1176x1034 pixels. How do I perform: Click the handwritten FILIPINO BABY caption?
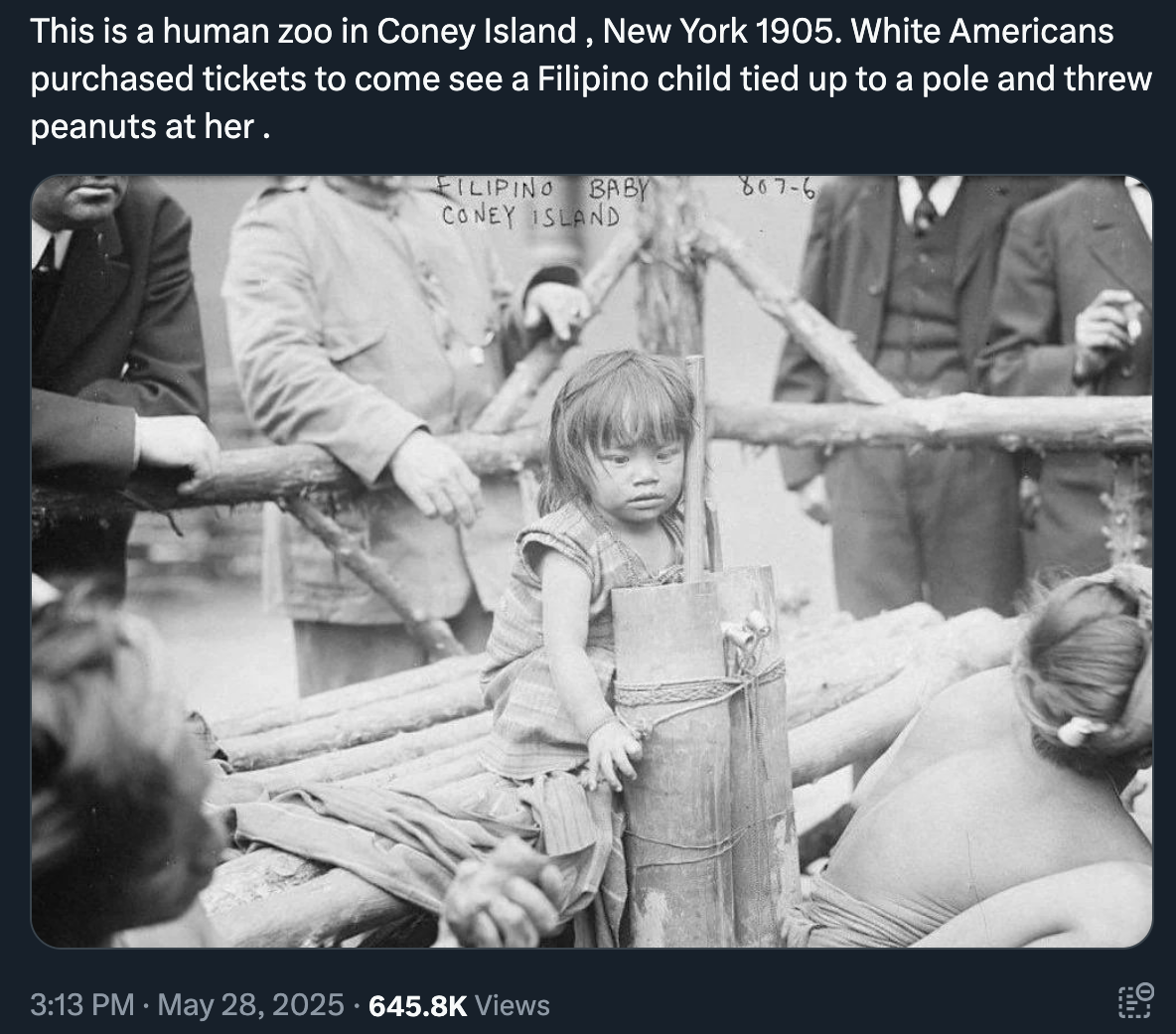[540, 188]
